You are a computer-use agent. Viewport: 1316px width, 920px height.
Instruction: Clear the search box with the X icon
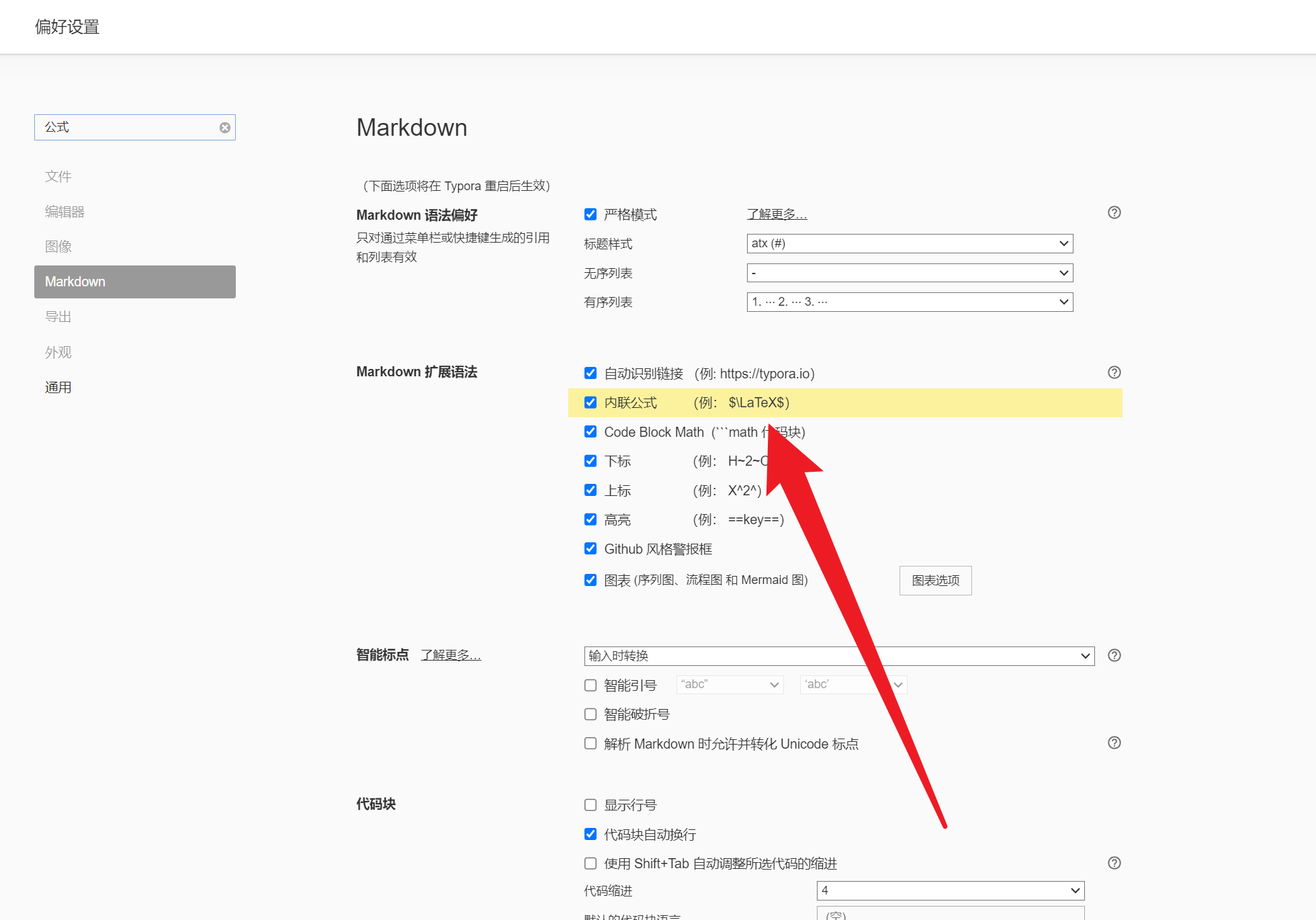[225, 128]
